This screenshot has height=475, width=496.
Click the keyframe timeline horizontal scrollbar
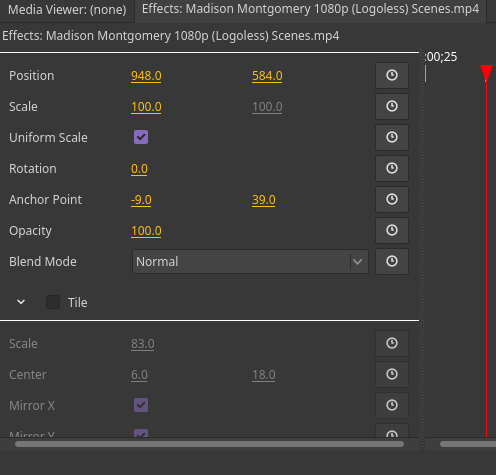pyautogui.click(x=468, y=444)
